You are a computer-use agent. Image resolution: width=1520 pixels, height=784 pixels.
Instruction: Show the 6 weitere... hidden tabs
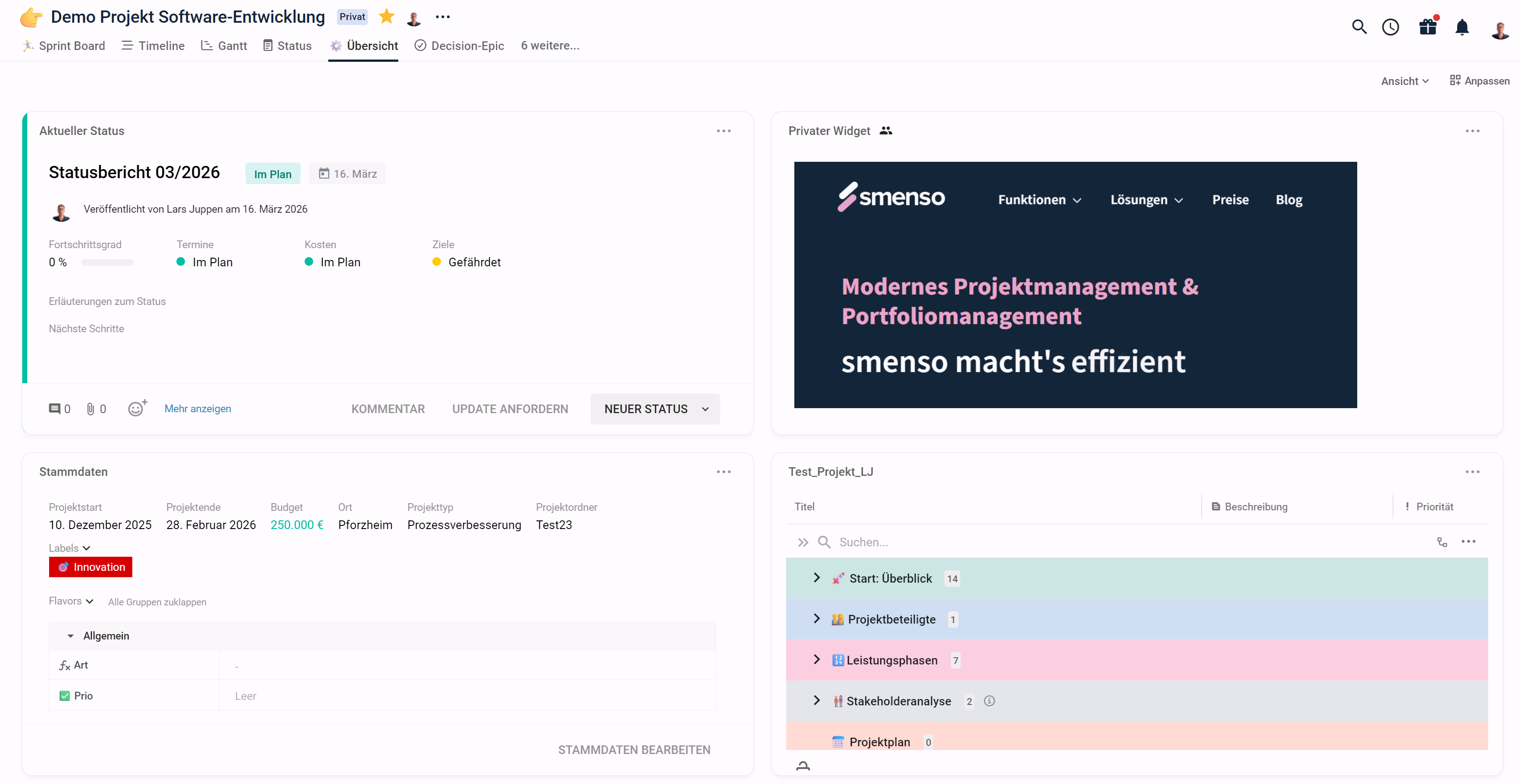coord(550,45)
